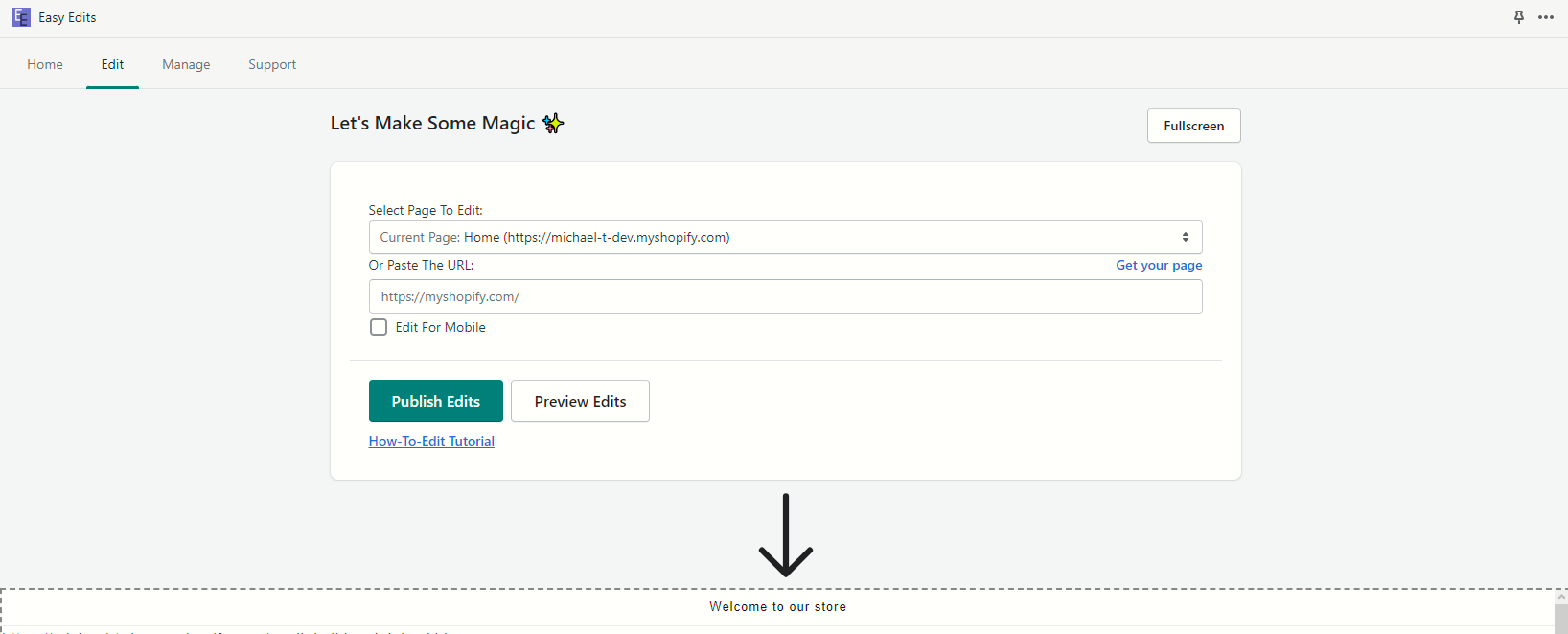Viewport: 1568px width, 634px height.
Task: Click the Easy Edits app logo icon
Action: point(20,17)
